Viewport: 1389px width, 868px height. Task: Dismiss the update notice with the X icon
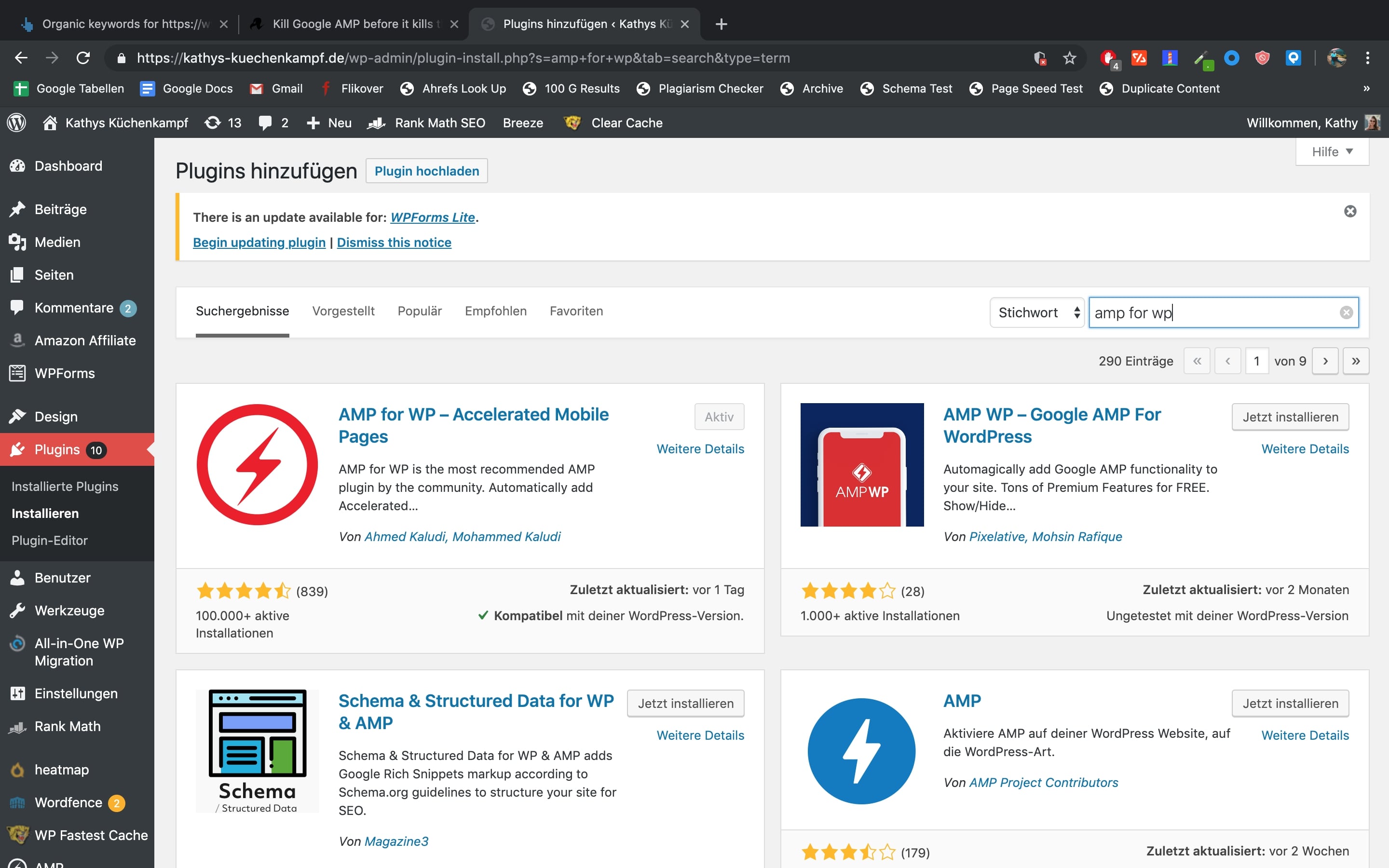(1350, 211)
